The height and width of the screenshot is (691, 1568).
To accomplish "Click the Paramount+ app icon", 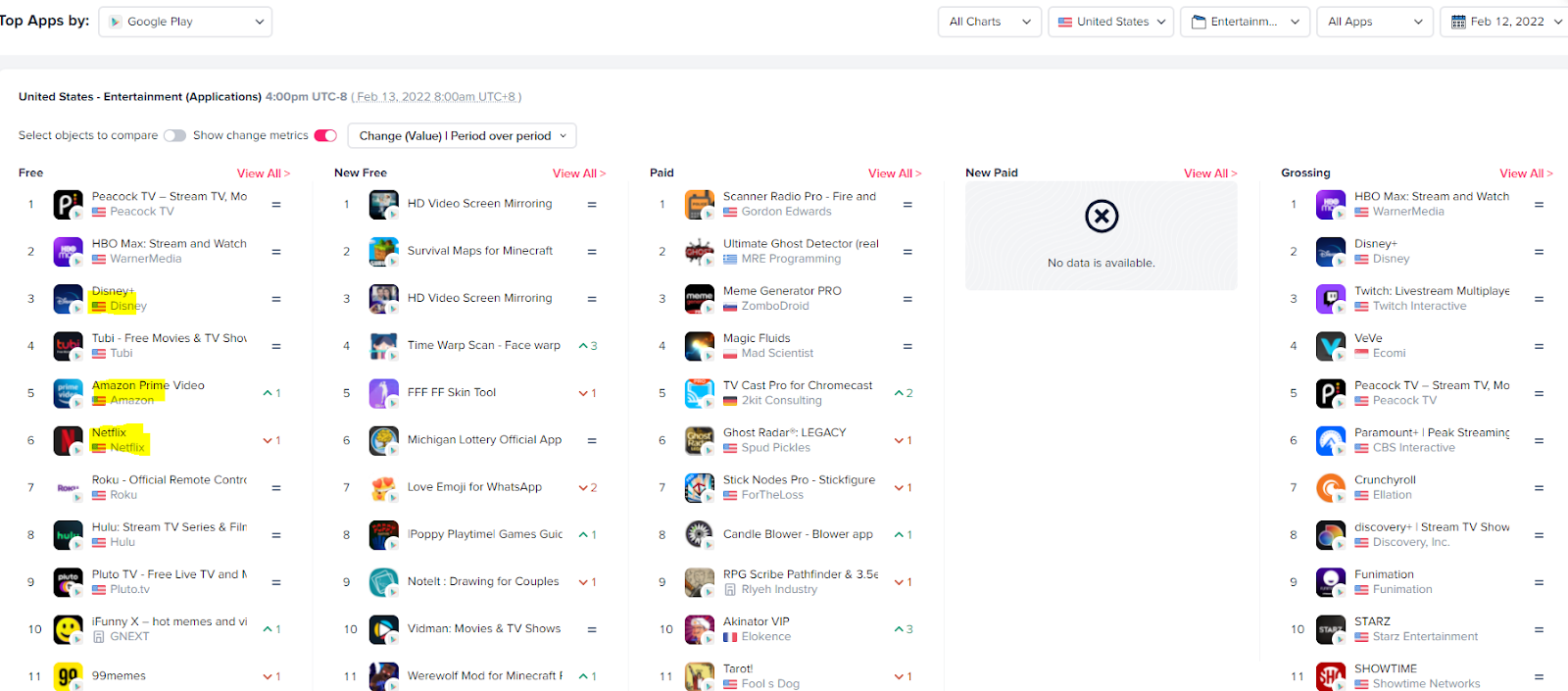I will pyautogui.click(x=1330, y=440).
